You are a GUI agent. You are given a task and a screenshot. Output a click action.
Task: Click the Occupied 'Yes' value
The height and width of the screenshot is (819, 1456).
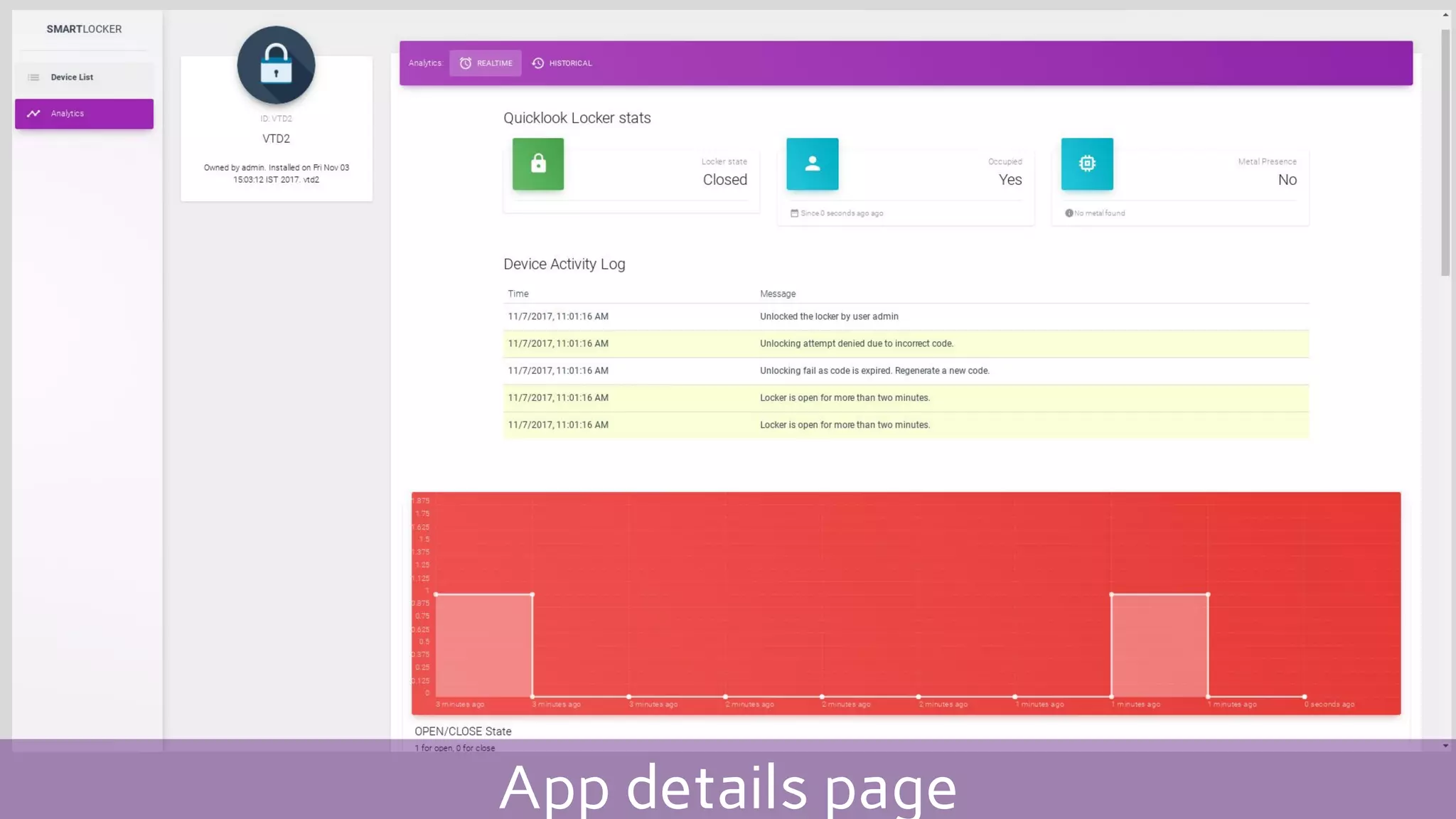point(1010,180)
